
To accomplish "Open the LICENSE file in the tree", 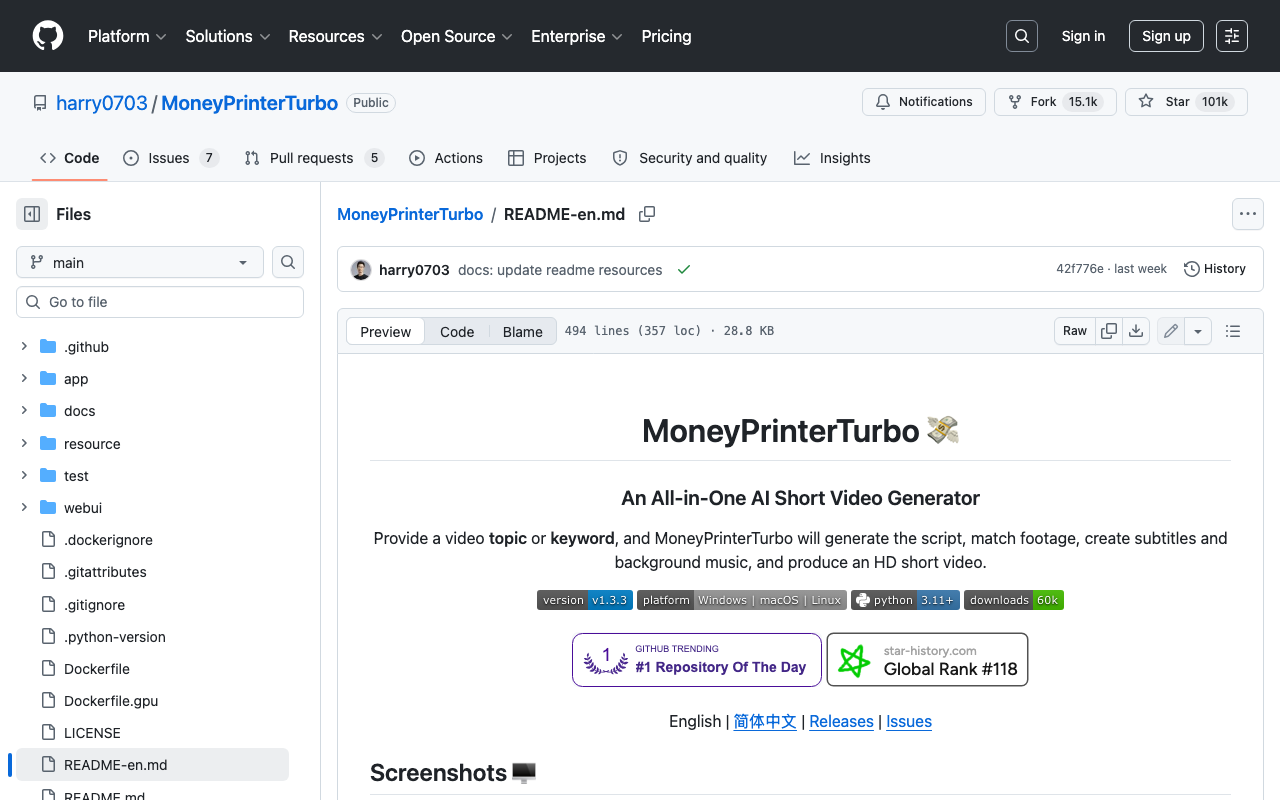I will click(x=92, y=733).
